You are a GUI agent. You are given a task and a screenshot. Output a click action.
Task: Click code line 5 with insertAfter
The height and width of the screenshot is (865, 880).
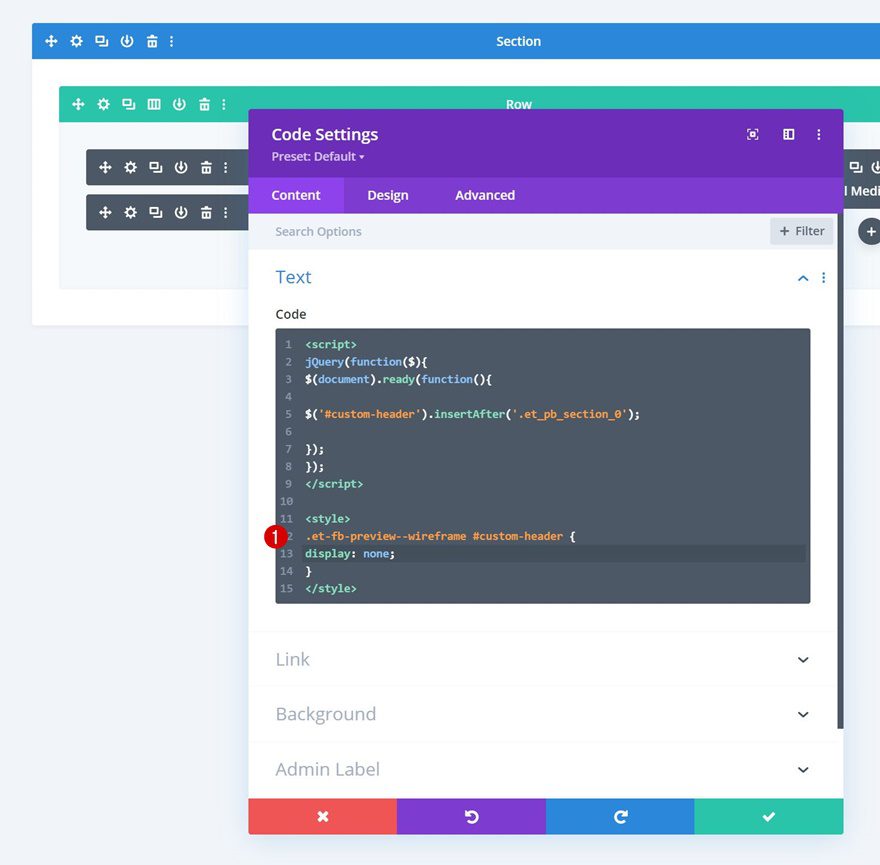pos(473,414)
